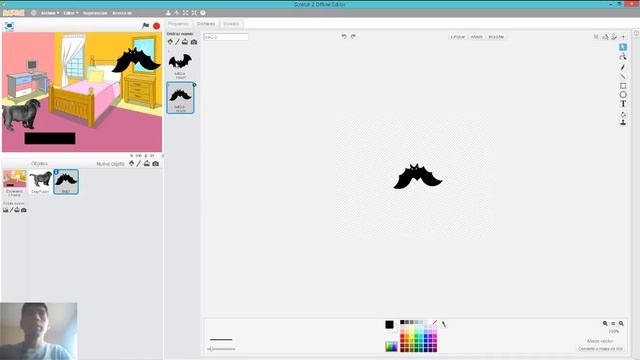This screenshot has width=640, height=360.
Task: Click the Añadir button
Action: (x=476, y=37)
